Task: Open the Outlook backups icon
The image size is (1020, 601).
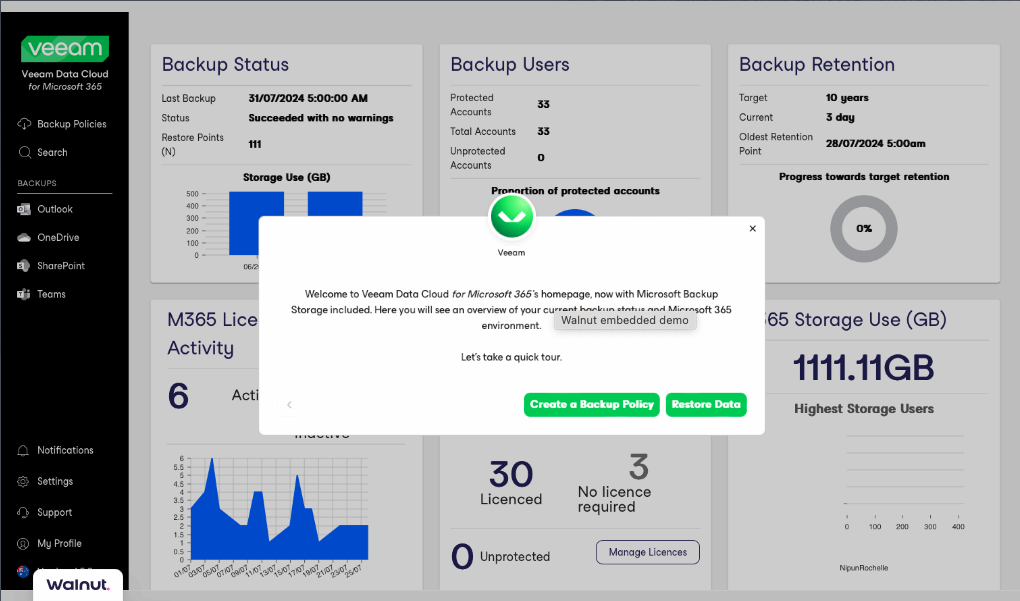Action: (24, 209)
